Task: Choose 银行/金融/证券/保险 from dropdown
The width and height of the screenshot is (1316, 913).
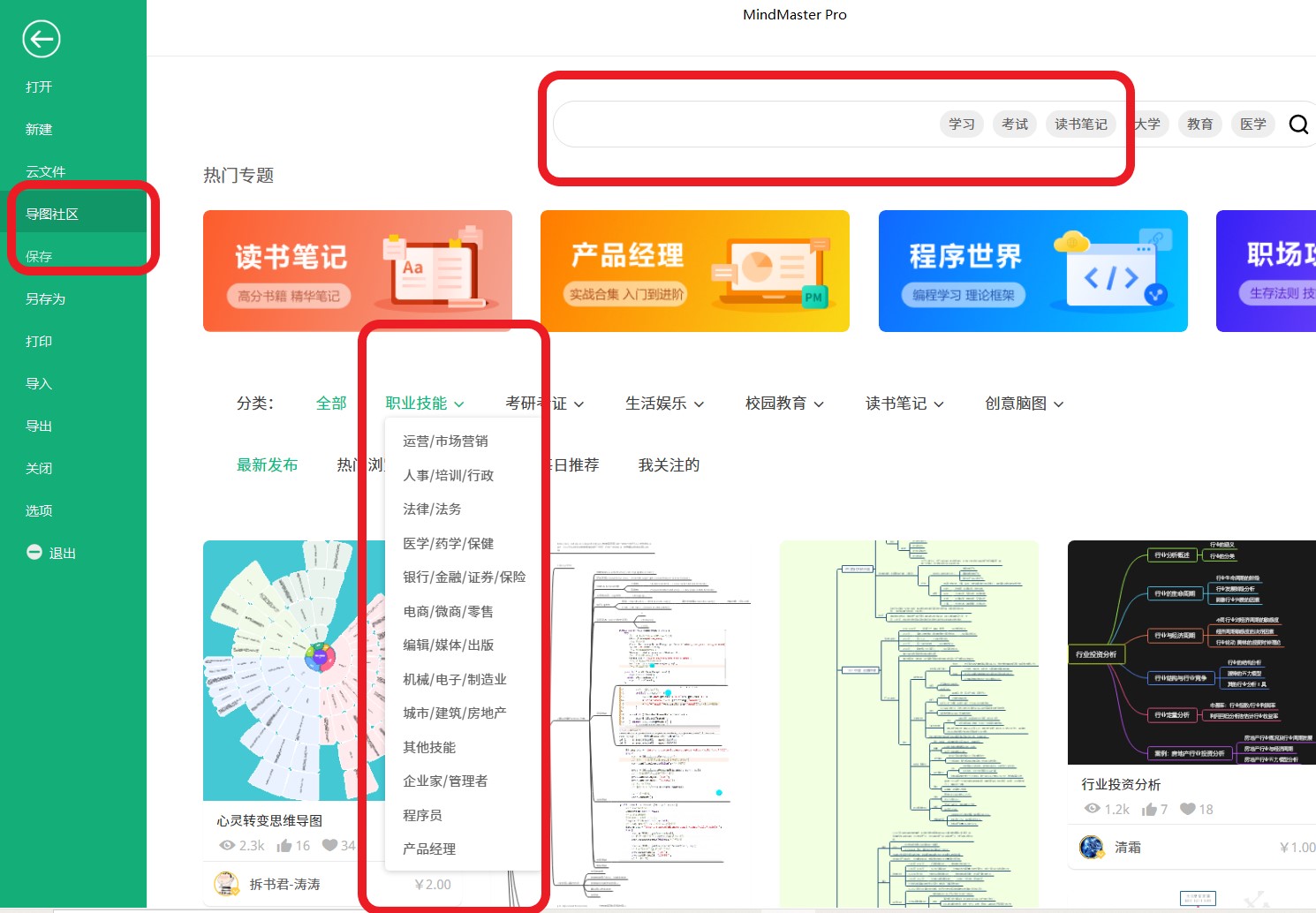Action: click(x=463, y=577)
